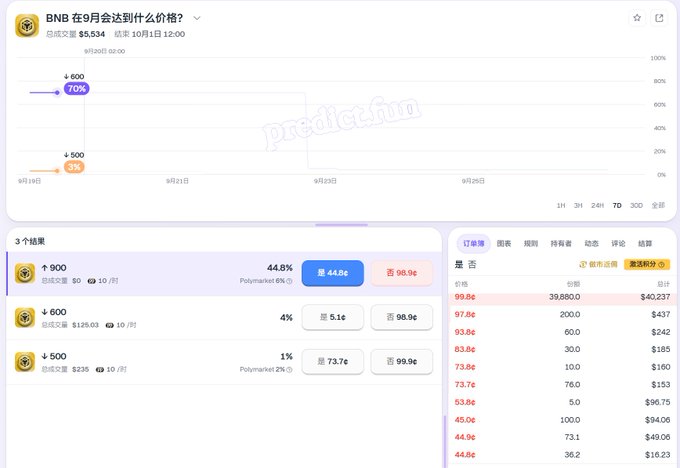
Task: Select the ↓500 outcome row
Action: point(224,362)
